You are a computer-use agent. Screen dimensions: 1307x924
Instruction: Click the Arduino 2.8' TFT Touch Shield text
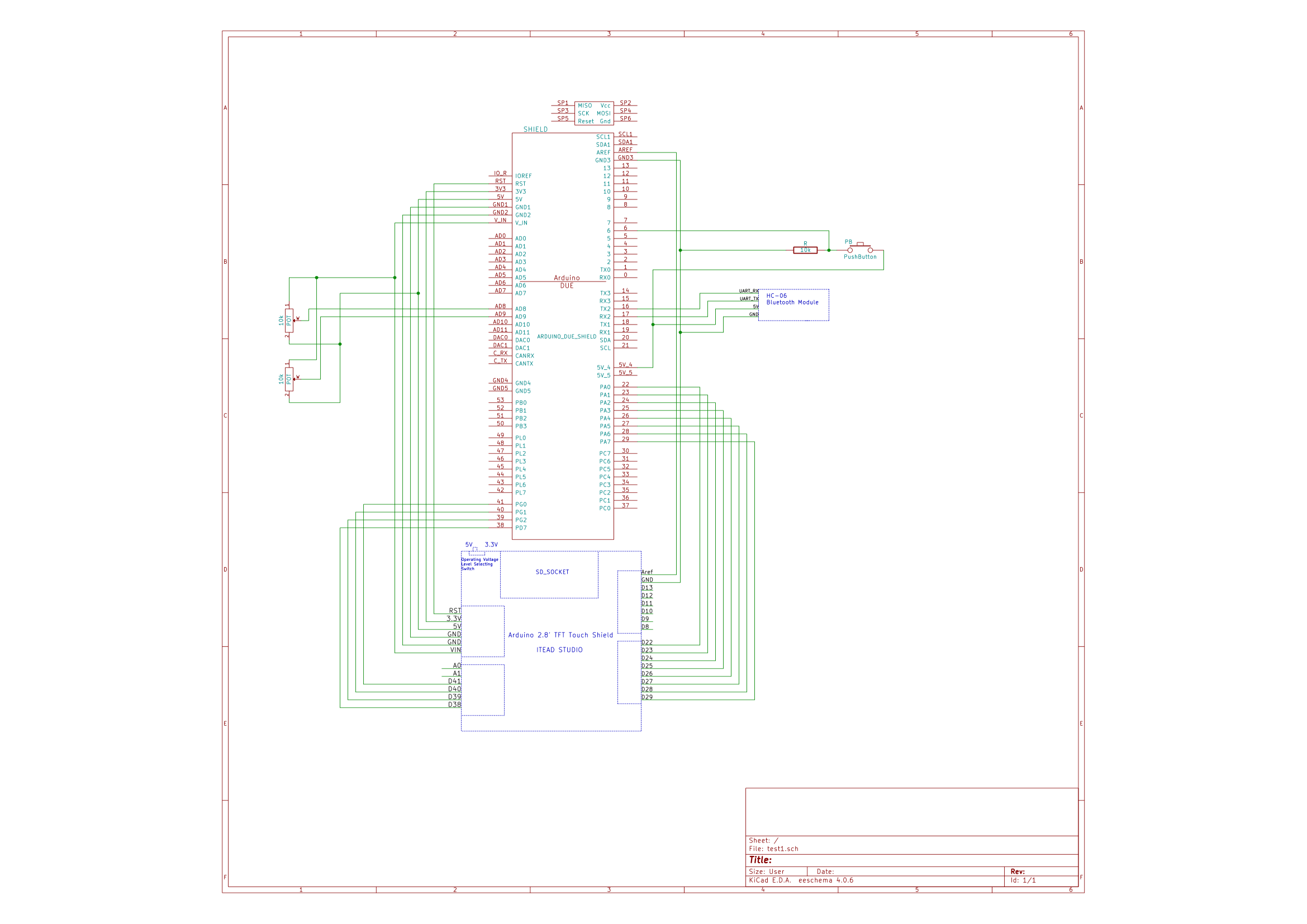(x=560, y=636)
